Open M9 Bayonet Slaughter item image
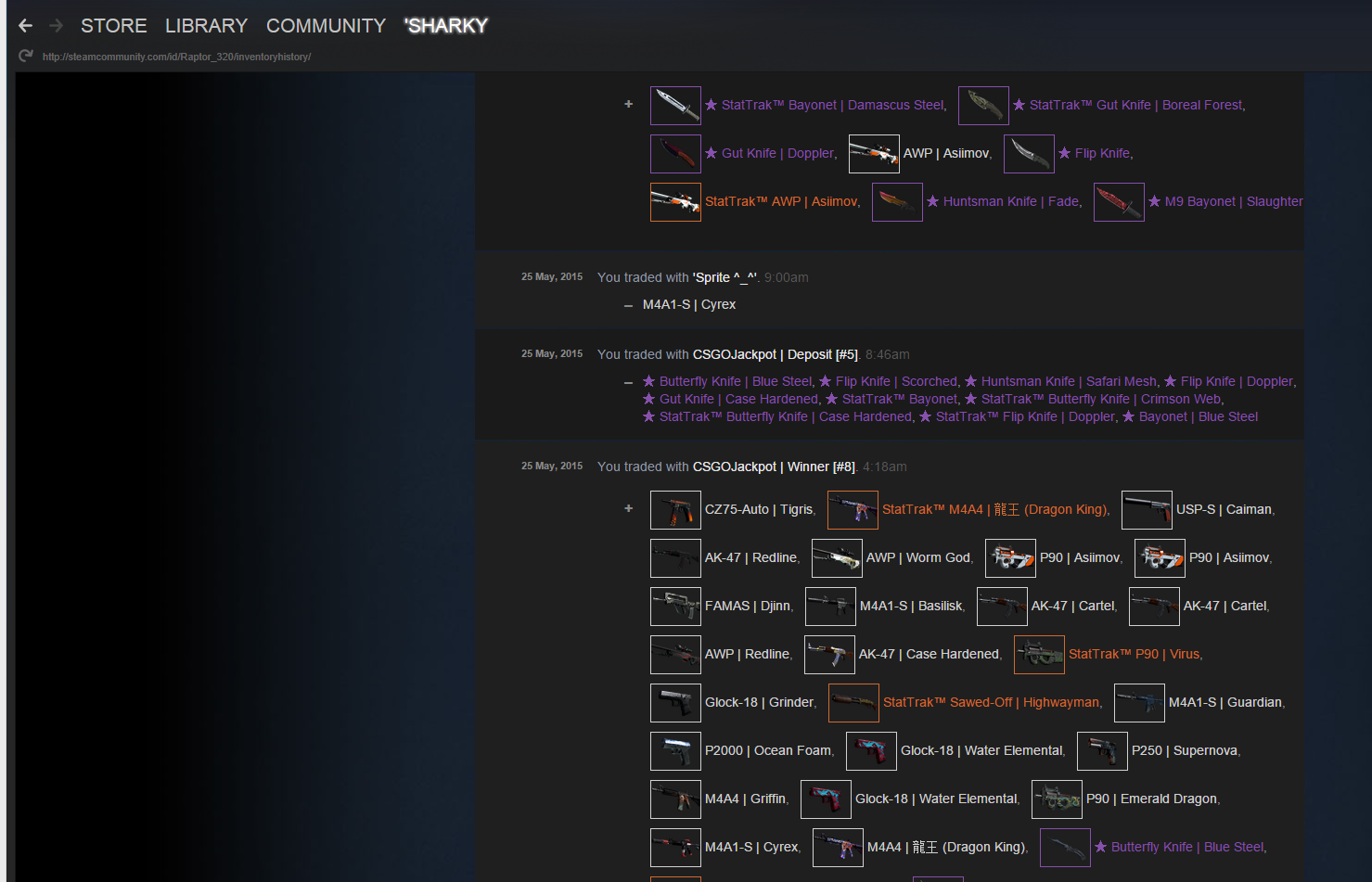The width and height of the screenshot is (1372, 882). pos(1119,202)
